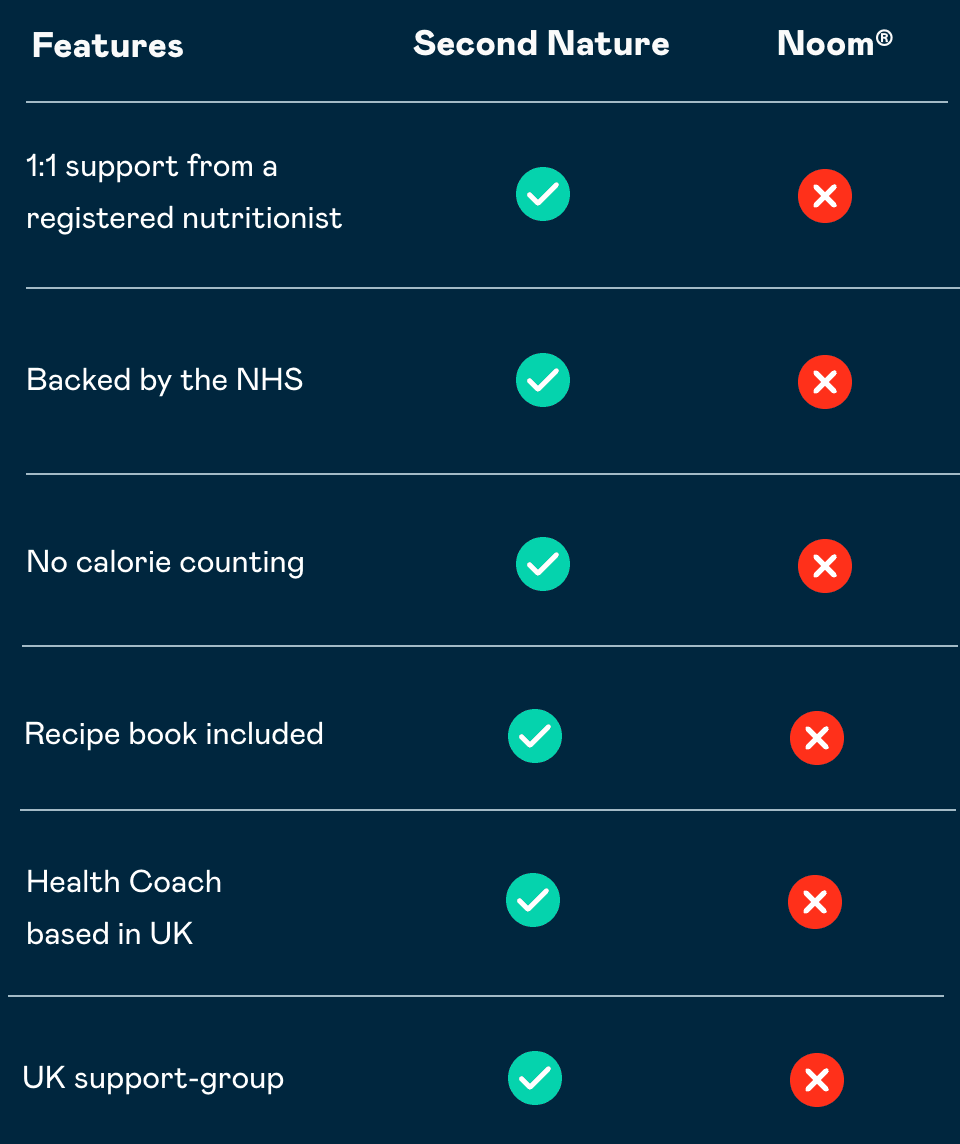Click red cross in No calorie counting row
960x1144 pixels.
(x=825, y=565)
